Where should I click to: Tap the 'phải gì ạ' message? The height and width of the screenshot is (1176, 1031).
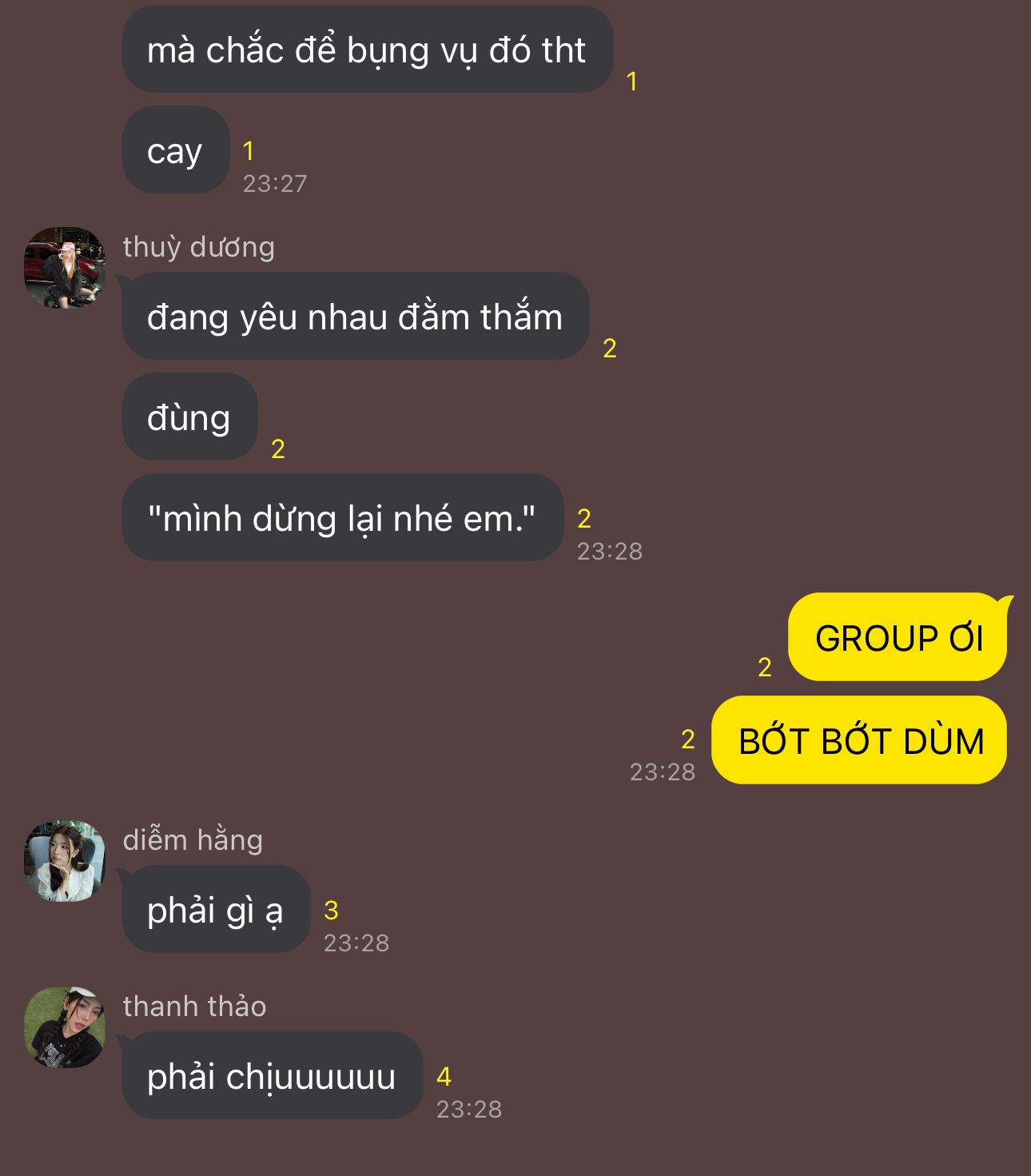[216, 909]
